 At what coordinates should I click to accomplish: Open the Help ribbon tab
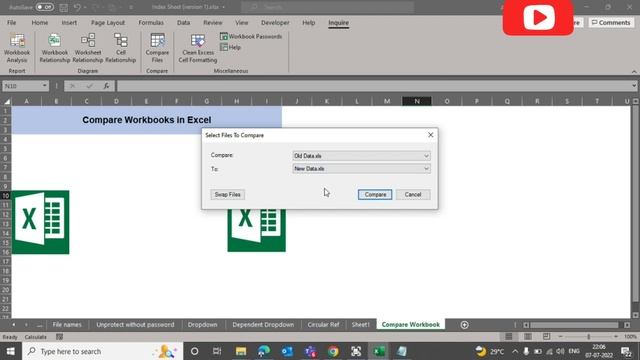click(309, 23)
